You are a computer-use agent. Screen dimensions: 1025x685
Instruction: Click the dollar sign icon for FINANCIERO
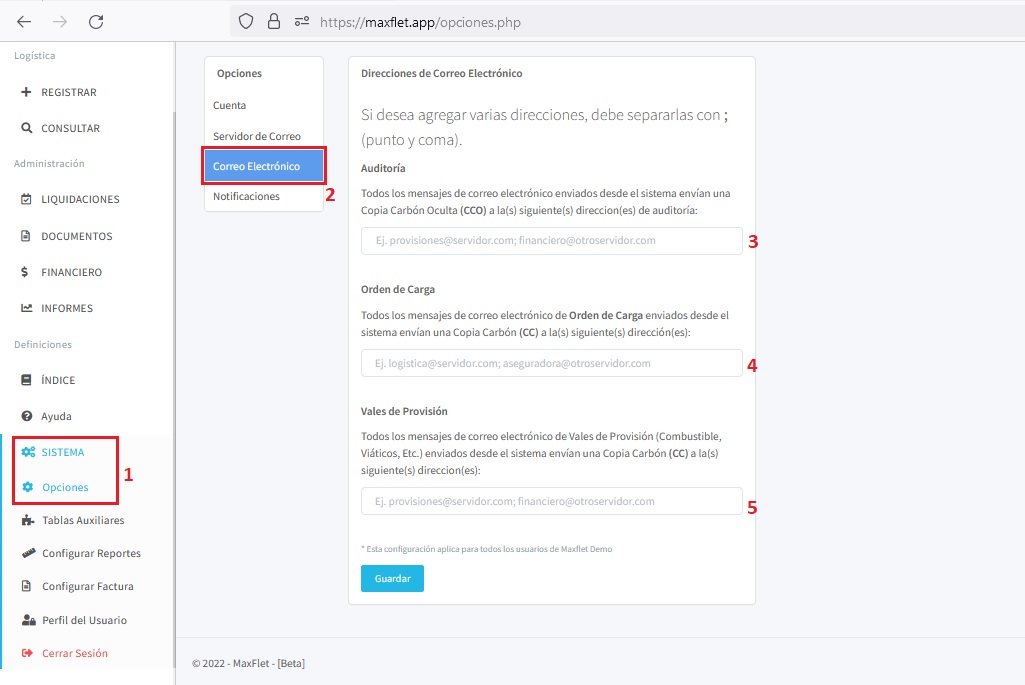27,272
